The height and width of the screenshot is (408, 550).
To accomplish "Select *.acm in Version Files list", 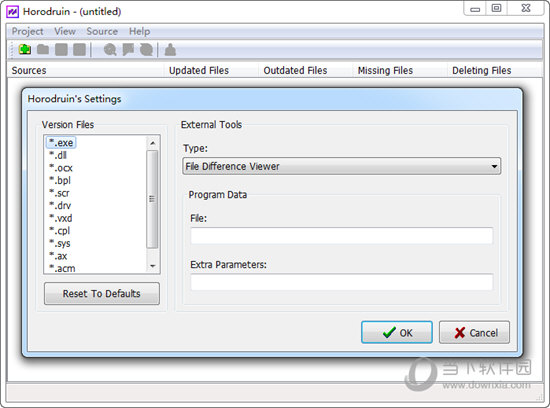I will (62, 268).
